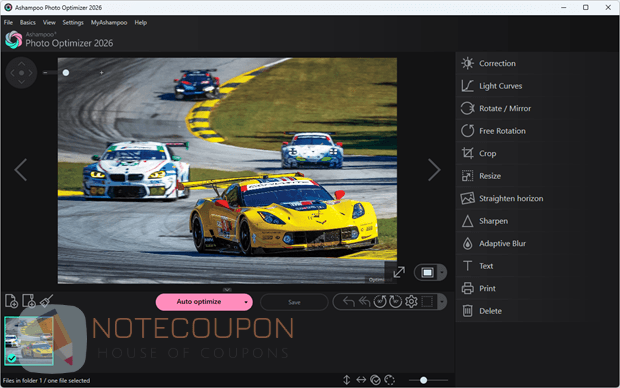Click the Ashampoo Photo Optimizer logo
620x388 pixels.
pos(13,40)
